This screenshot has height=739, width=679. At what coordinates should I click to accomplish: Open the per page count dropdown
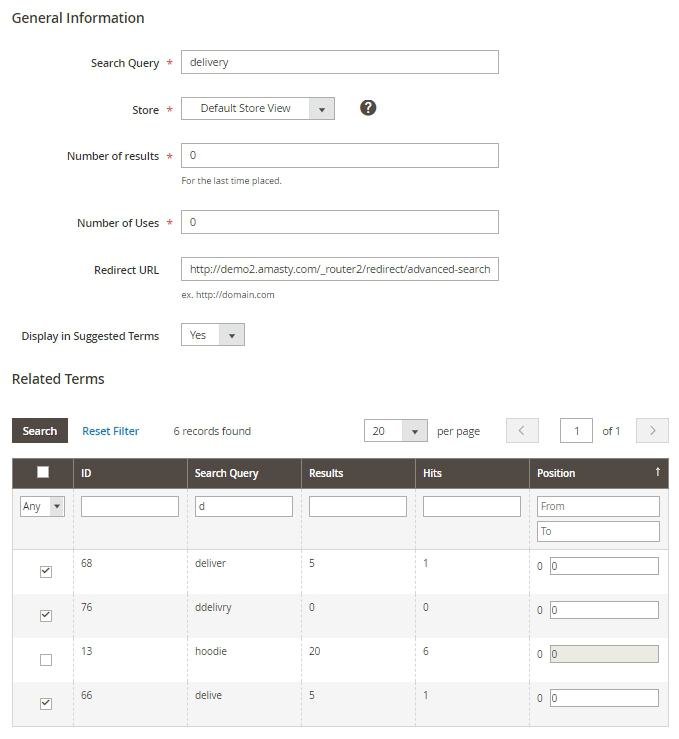pos(396,431)
